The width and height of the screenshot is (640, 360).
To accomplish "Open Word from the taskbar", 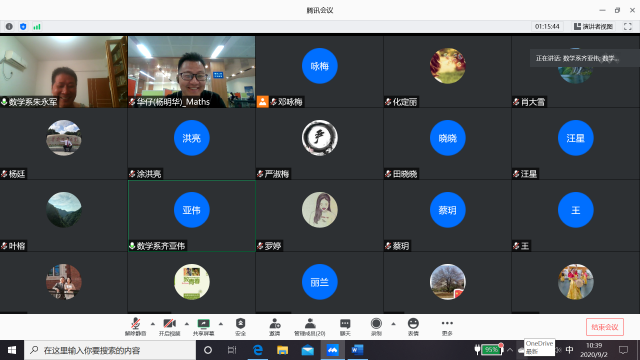I will click(x=357, y=350).
